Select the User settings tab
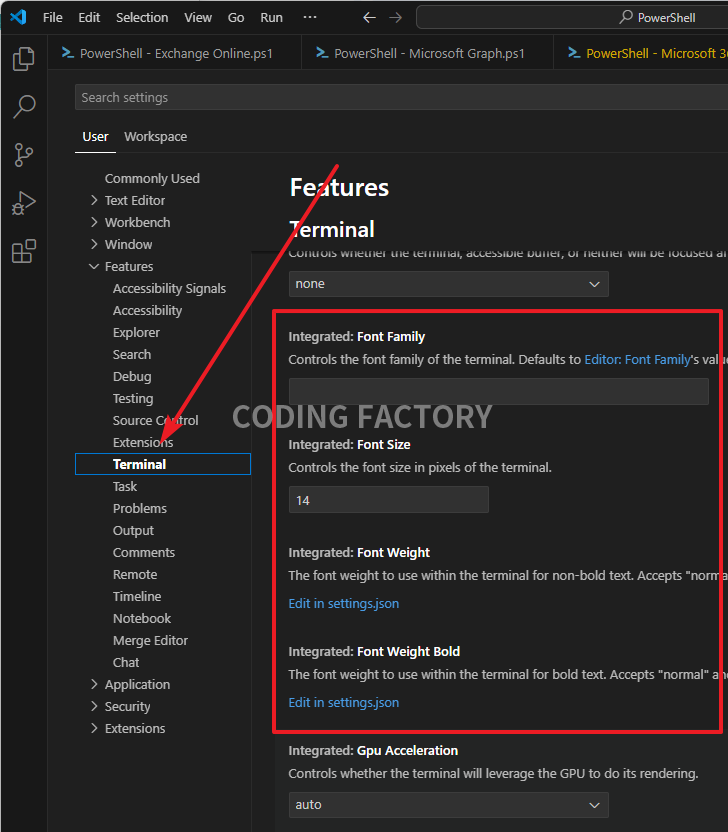The width and height of the screenshot is (728, 832). [x=95, y=137]
